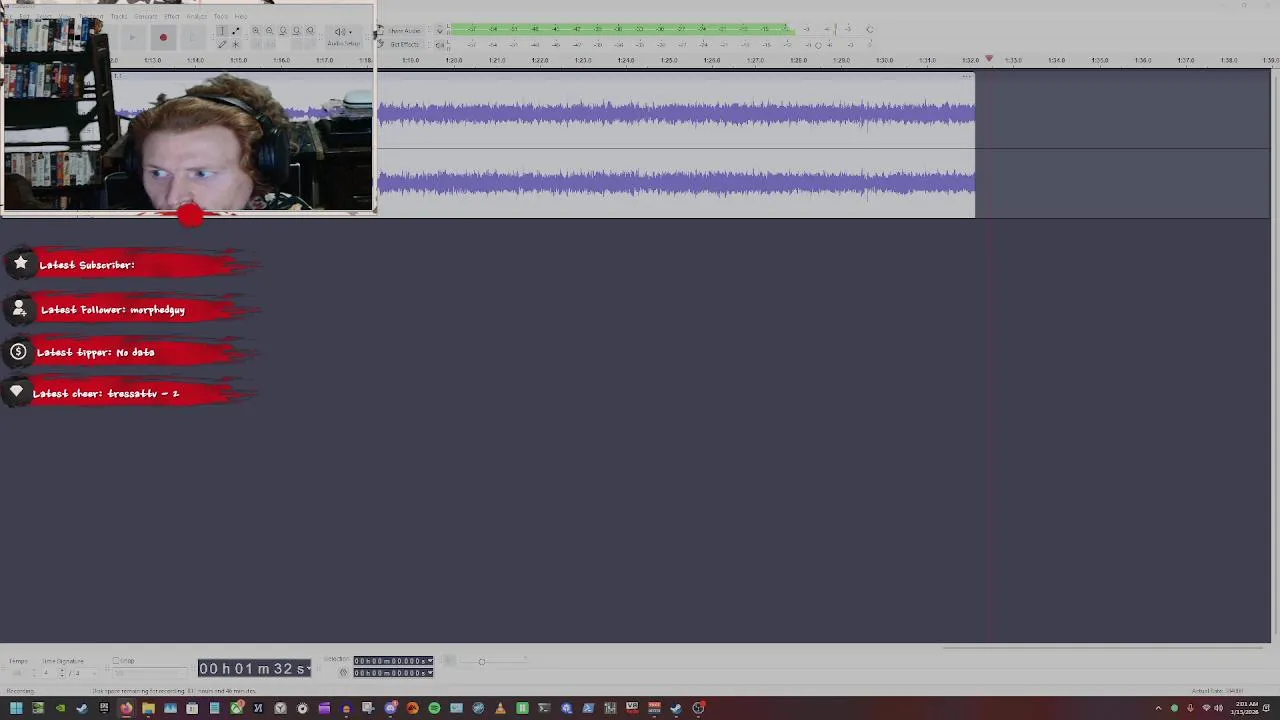Viewport: 1280px width, 720px height.
Task: Click the record meter microphone icon
Action: pyautogui.click(x=440, y=31)
